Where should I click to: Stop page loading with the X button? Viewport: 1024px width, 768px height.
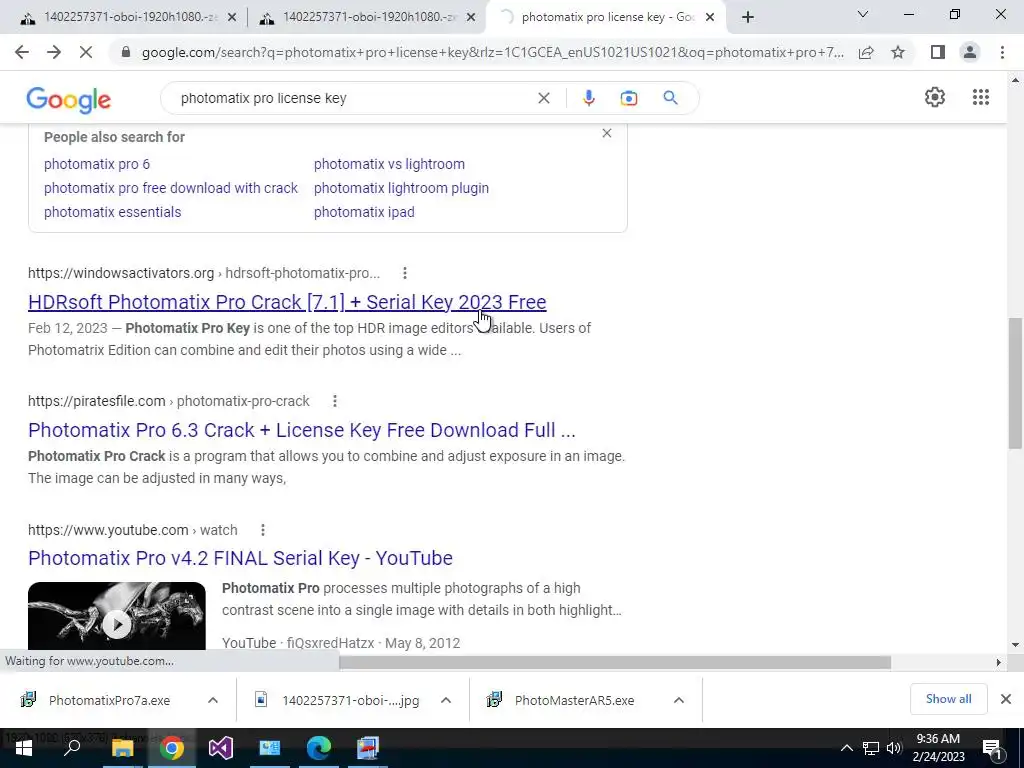[x=86, y=52]
